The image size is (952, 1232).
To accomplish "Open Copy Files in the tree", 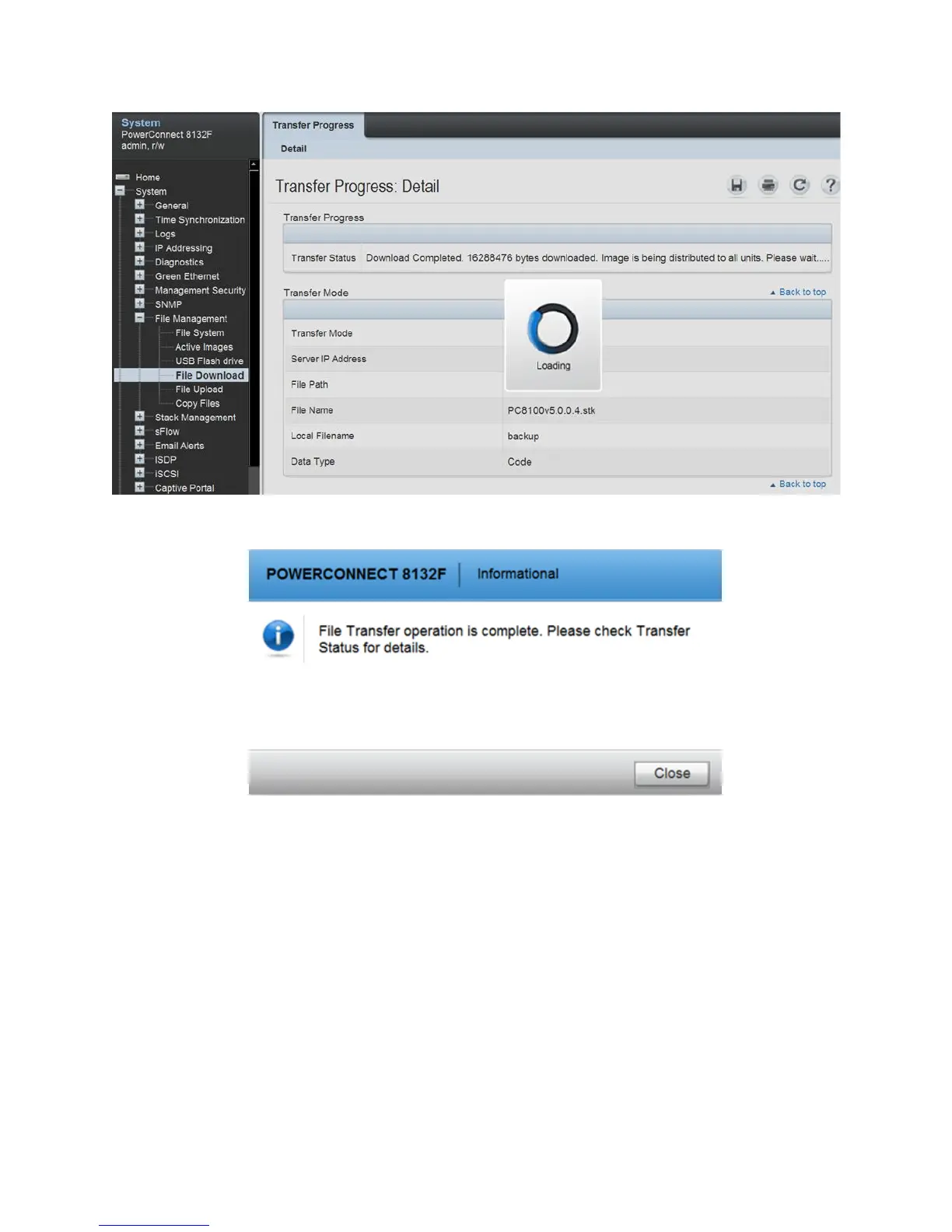I will (198, 404).
